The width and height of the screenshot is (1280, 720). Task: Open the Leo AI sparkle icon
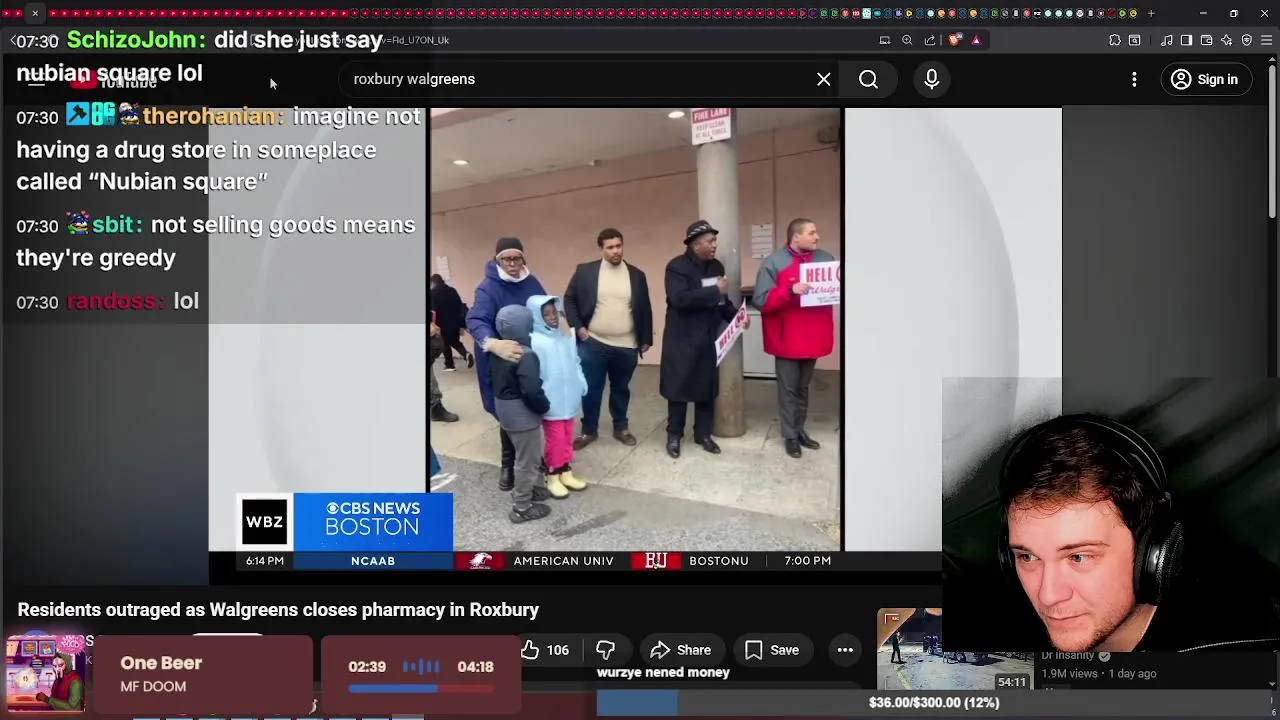click(1226, 40)
